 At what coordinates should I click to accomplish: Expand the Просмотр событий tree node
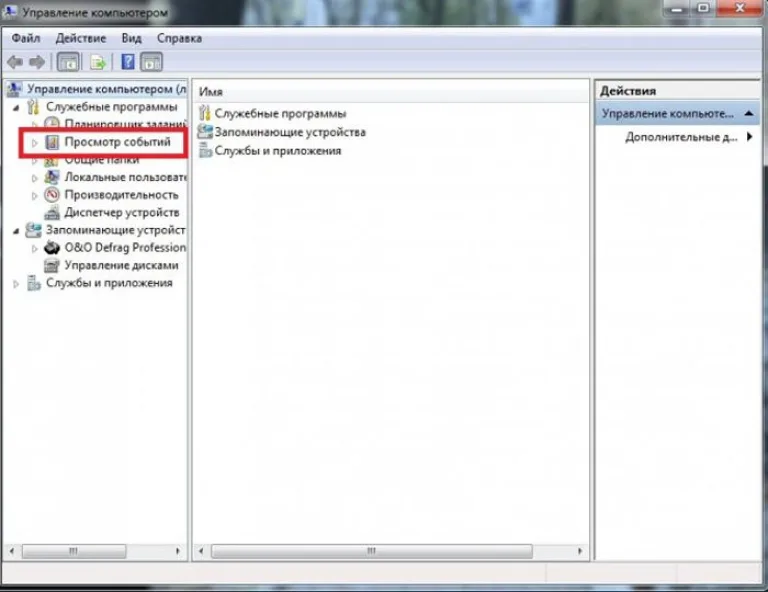[x=34, y=142]
